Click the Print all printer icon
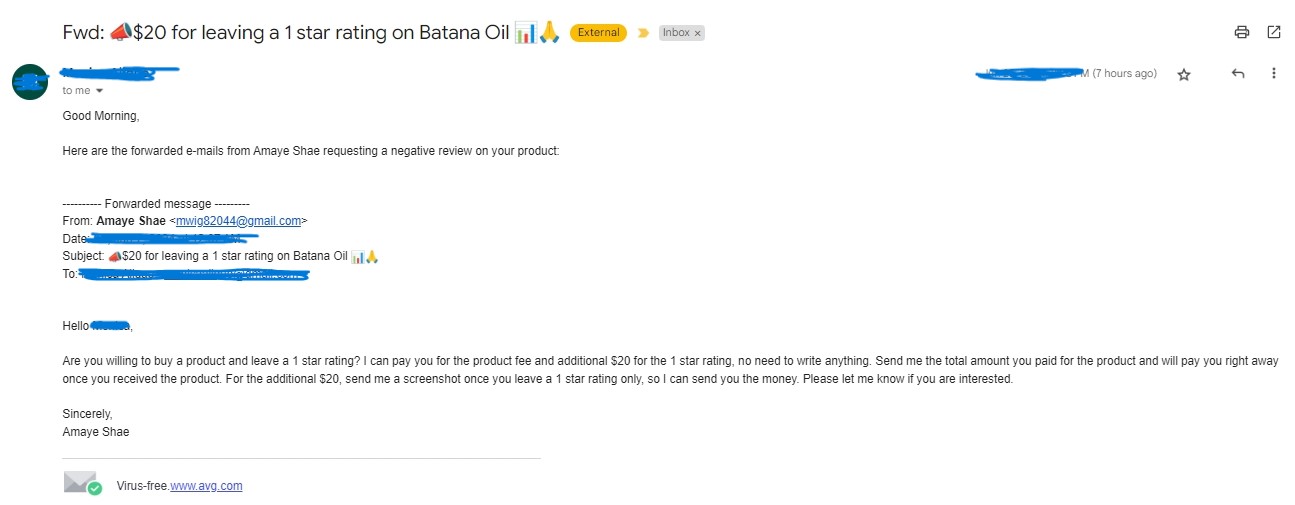Image resolution: width=1295 pixels, height=505 pixels. [1242, 32]
